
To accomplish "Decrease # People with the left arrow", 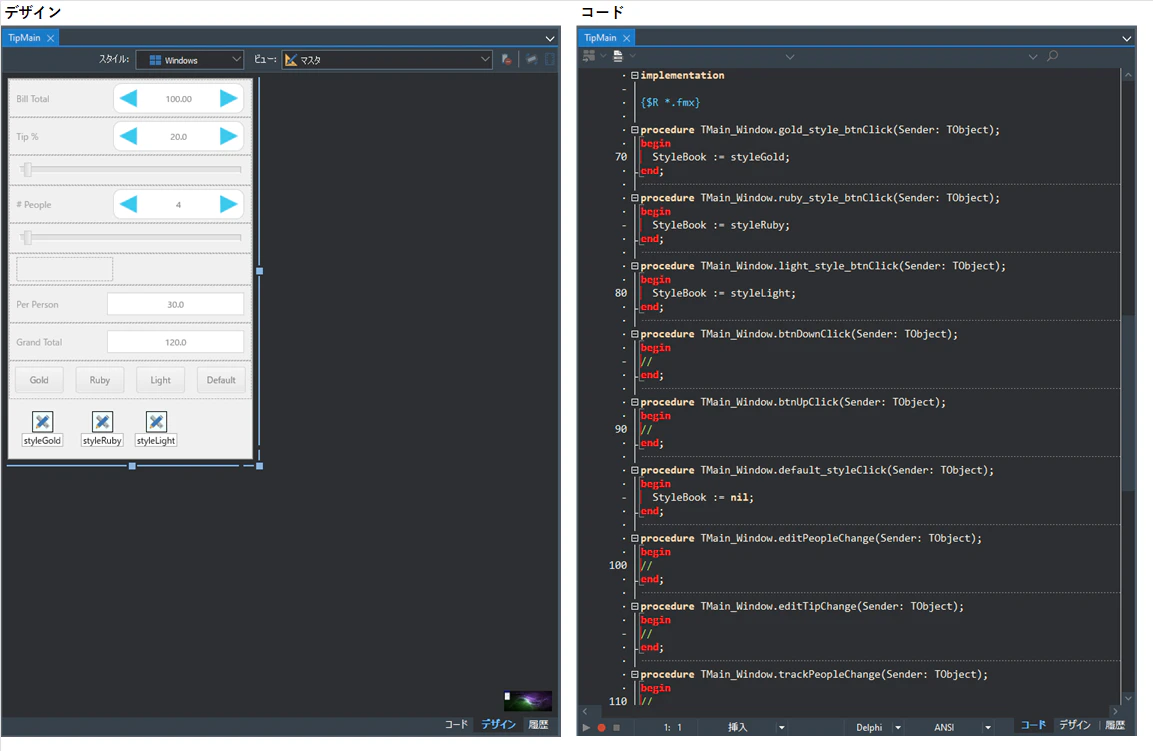I will pos(129,204).
